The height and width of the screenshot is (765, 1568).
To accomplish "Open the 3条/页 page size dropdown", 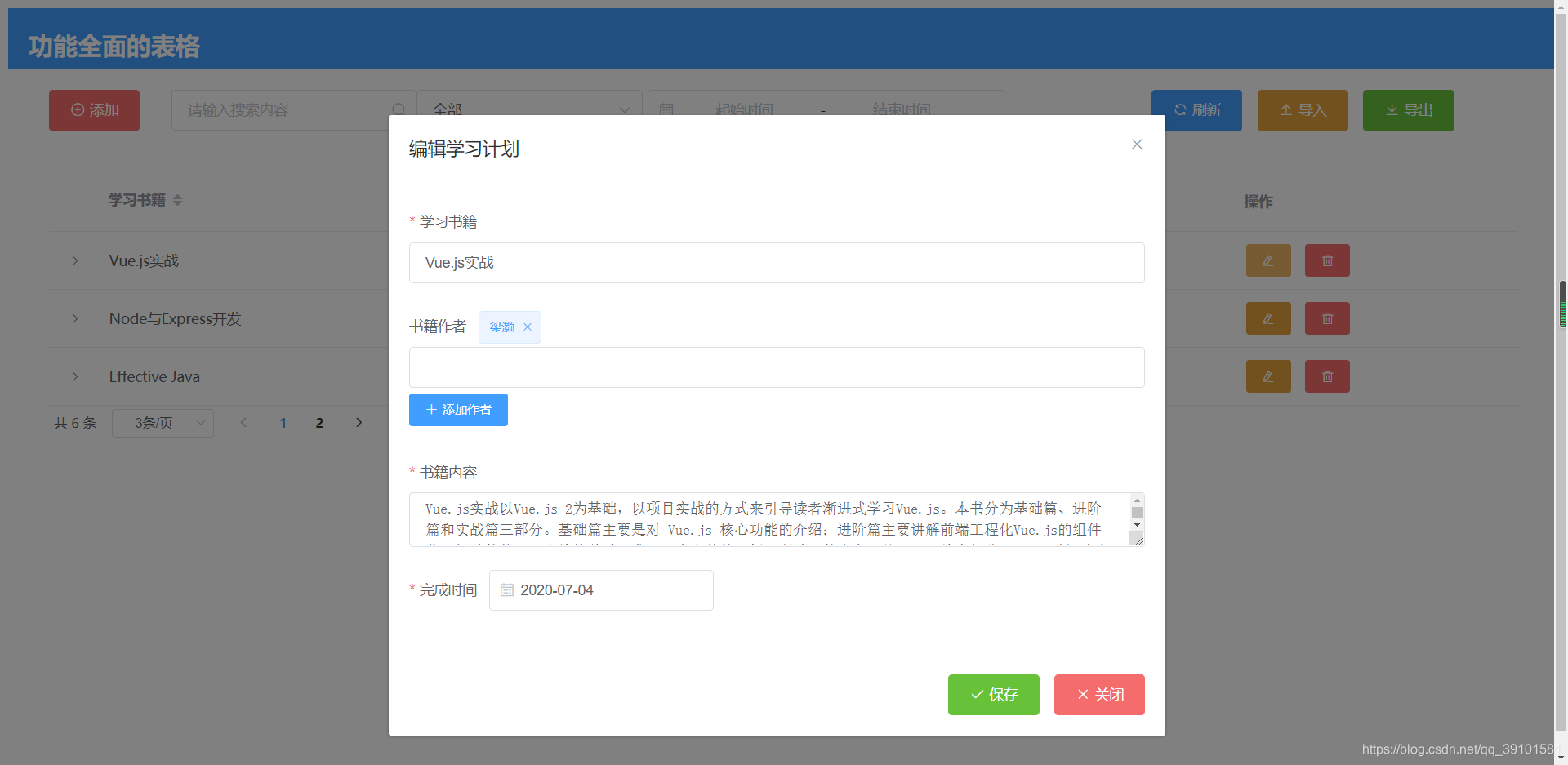I will pos(163,423).
